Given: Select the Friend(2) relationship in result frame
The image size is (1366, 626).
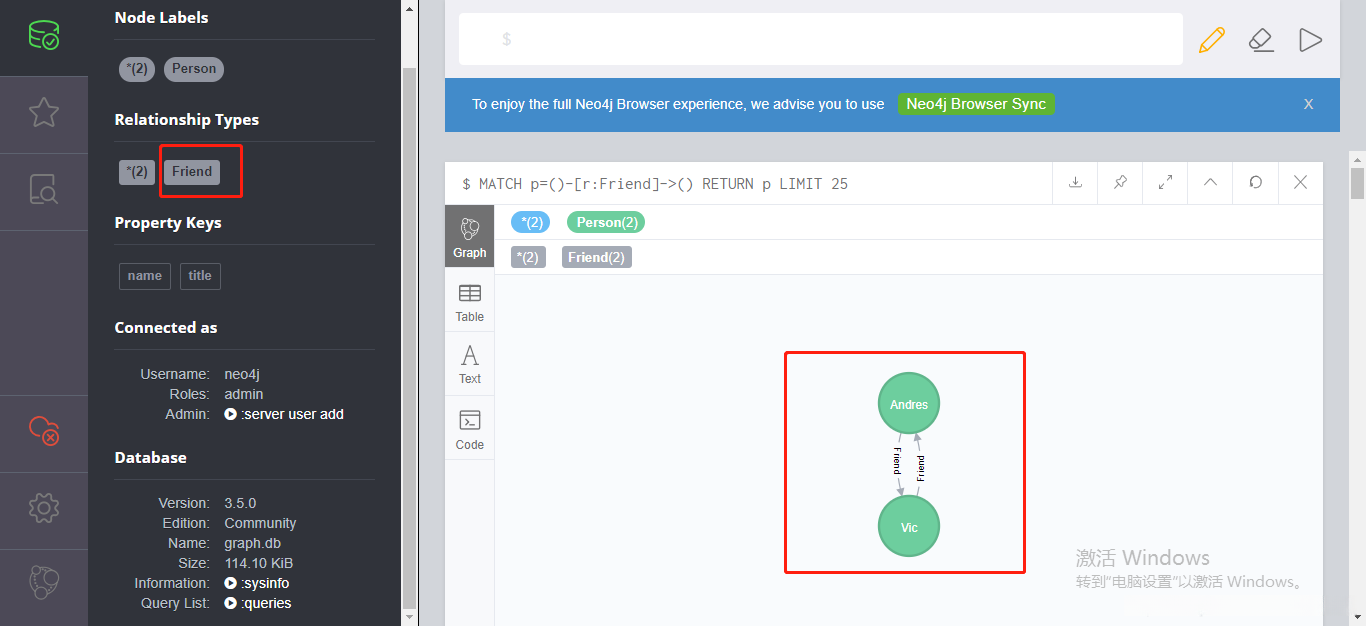Looking at the screenshot, I should point(596,257).
